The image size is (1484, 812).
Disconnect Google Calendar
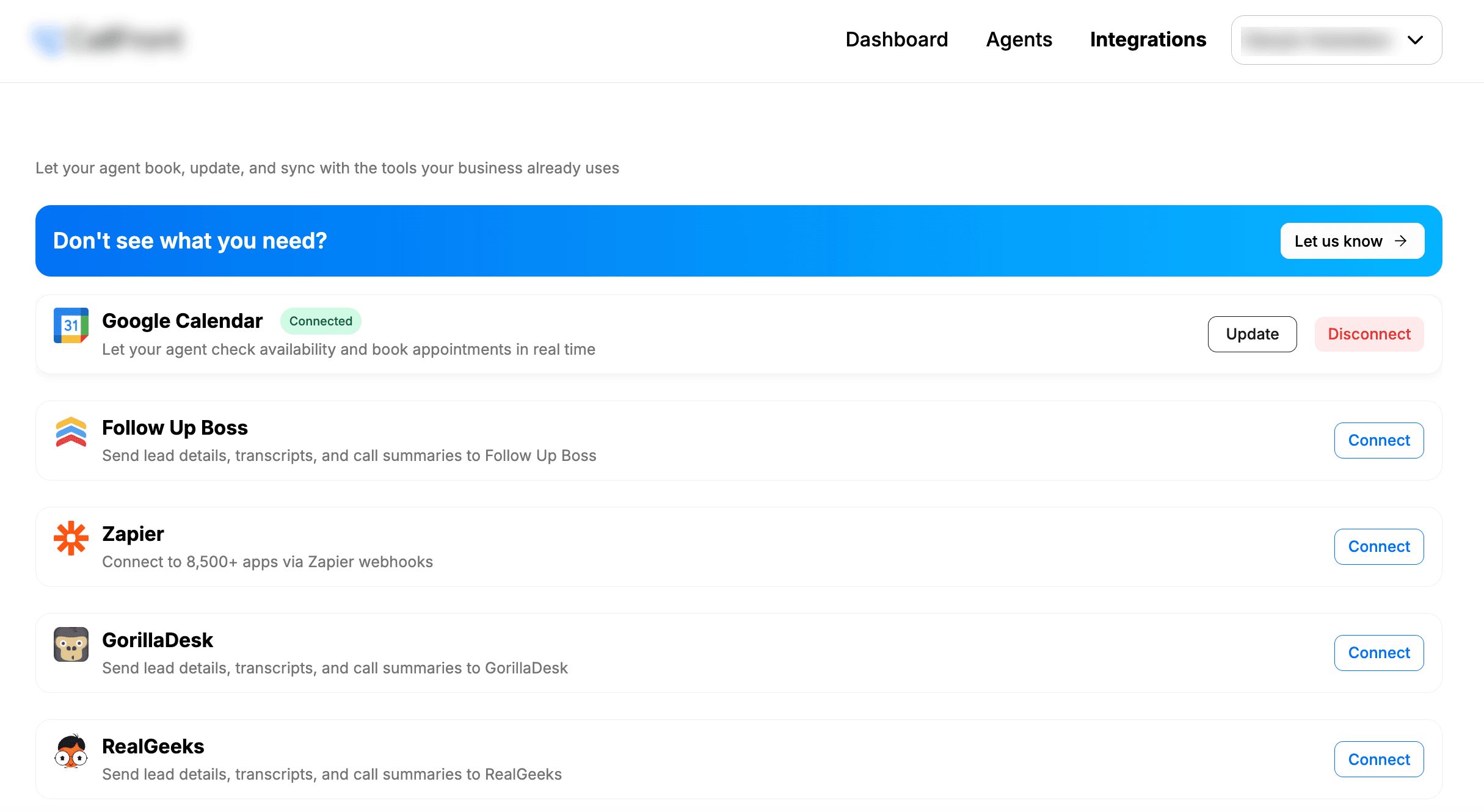coord(1369,334)
